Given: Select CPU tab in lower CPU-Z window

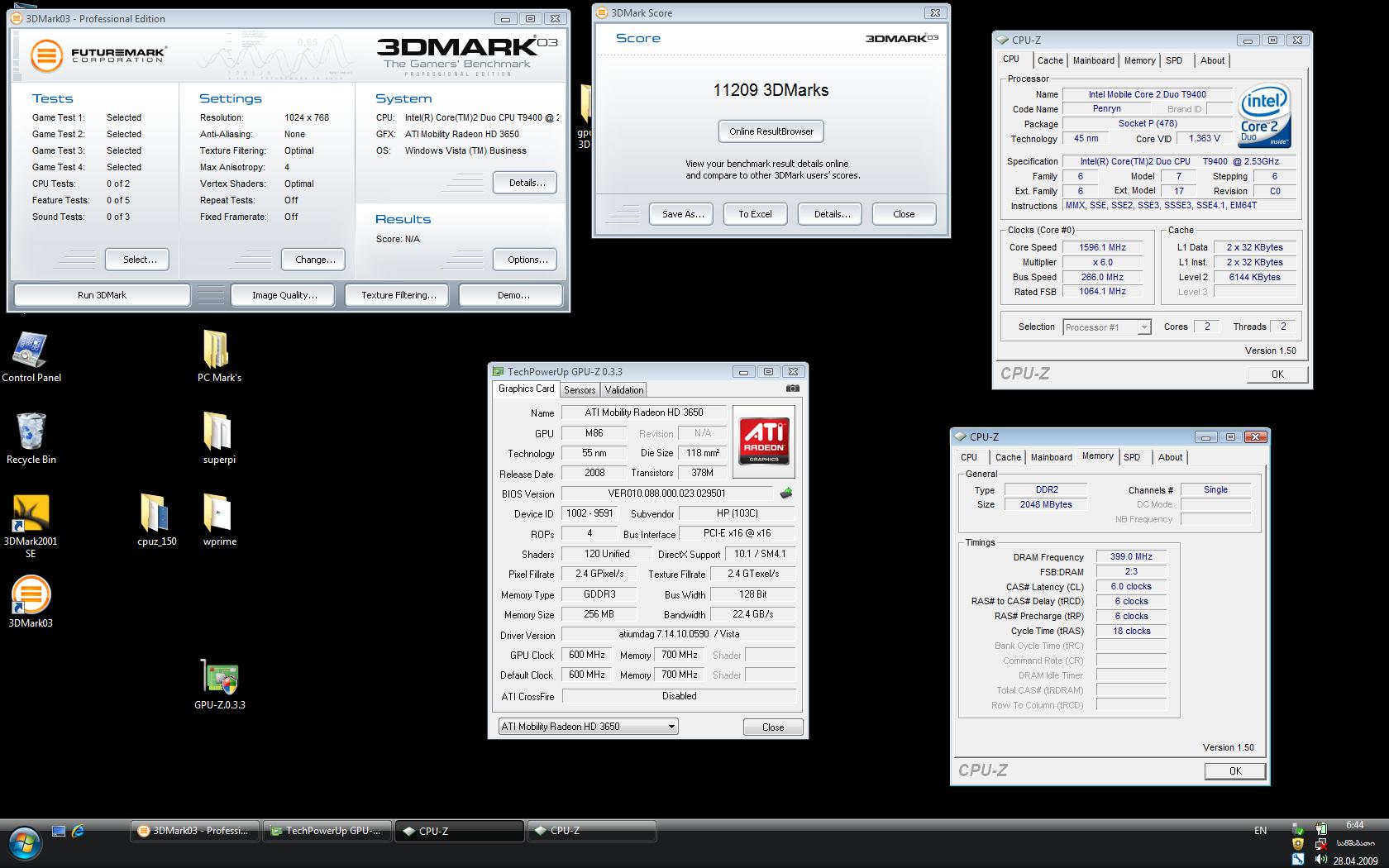Looking at the screenshot, I should pos(969,457).
